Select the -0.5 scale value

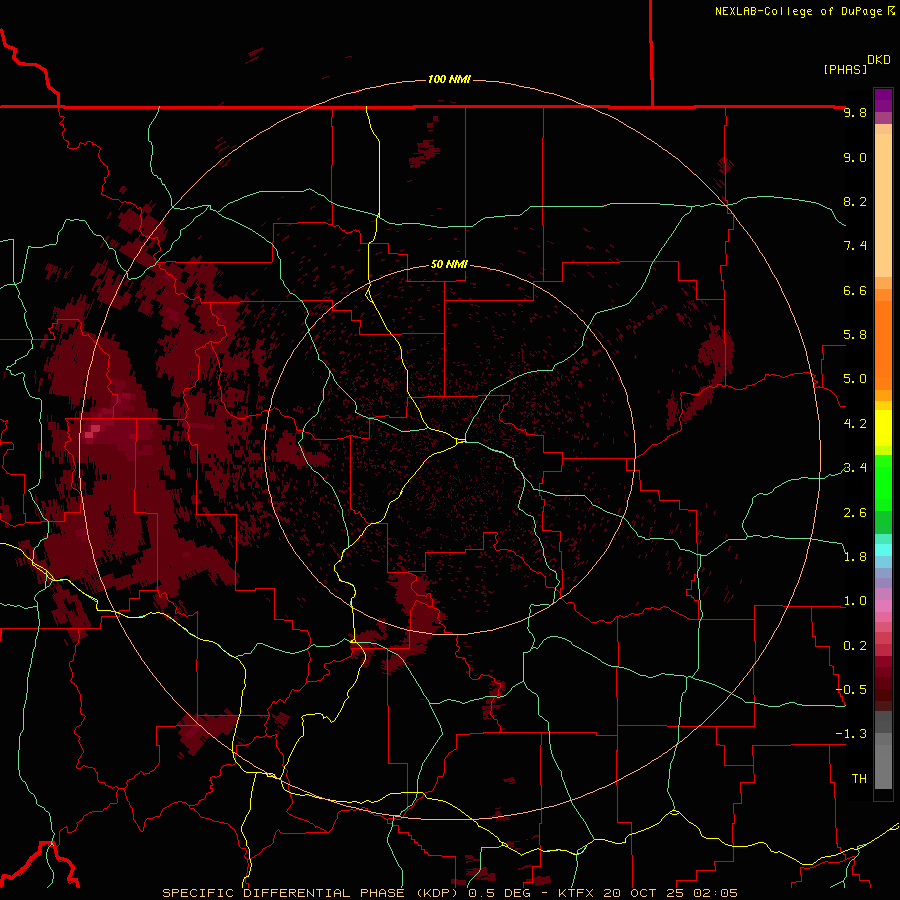click(x=852, y=690)
